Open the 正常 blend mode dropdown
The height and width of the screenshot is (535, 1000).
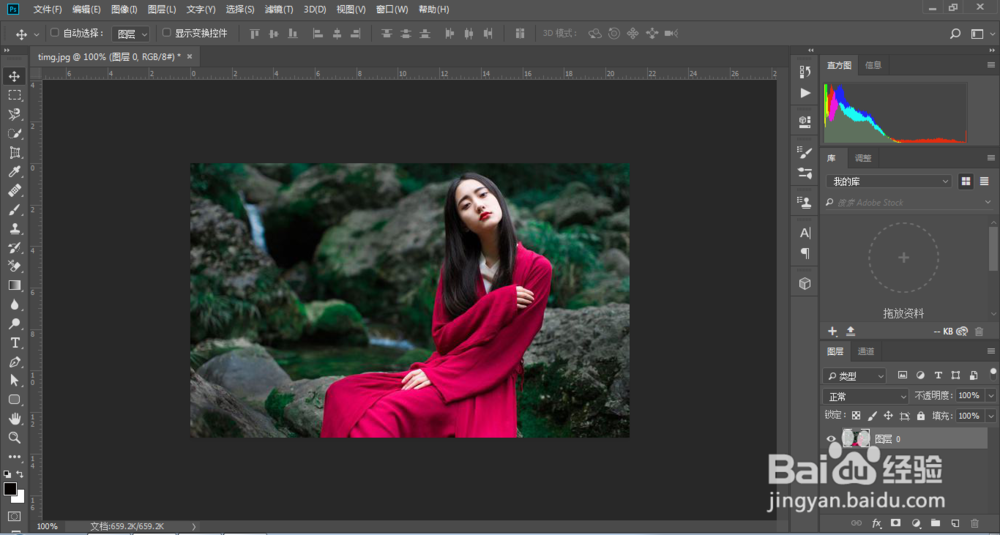coord(865,396)
